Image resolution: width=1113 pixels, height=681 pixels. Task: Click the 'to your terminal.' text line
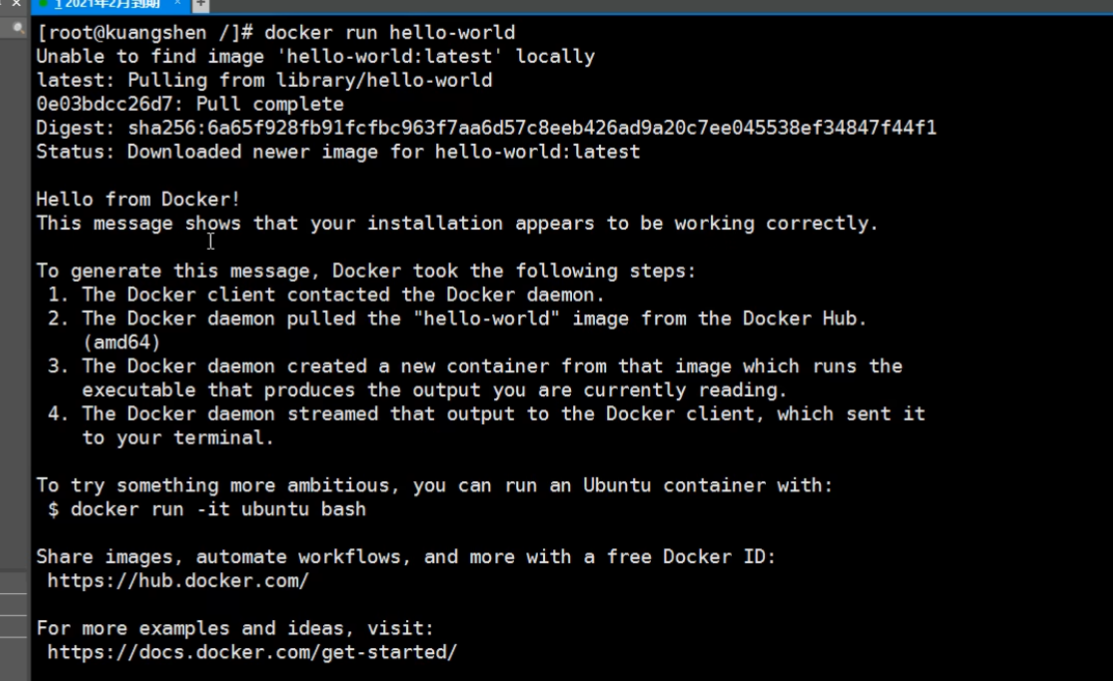[178, 437]
